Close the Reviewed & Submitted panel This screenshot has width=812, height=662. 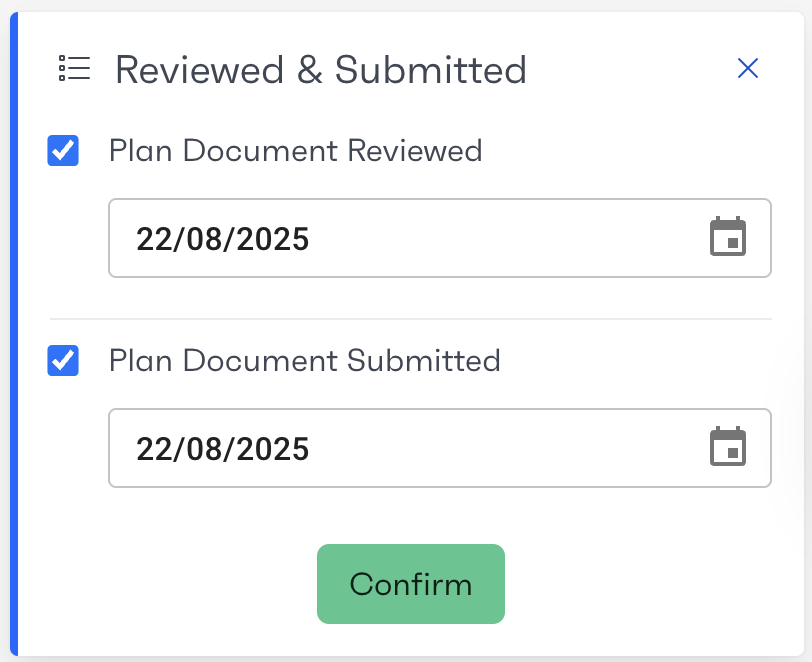pyautogui.click(x=747, y=68)
